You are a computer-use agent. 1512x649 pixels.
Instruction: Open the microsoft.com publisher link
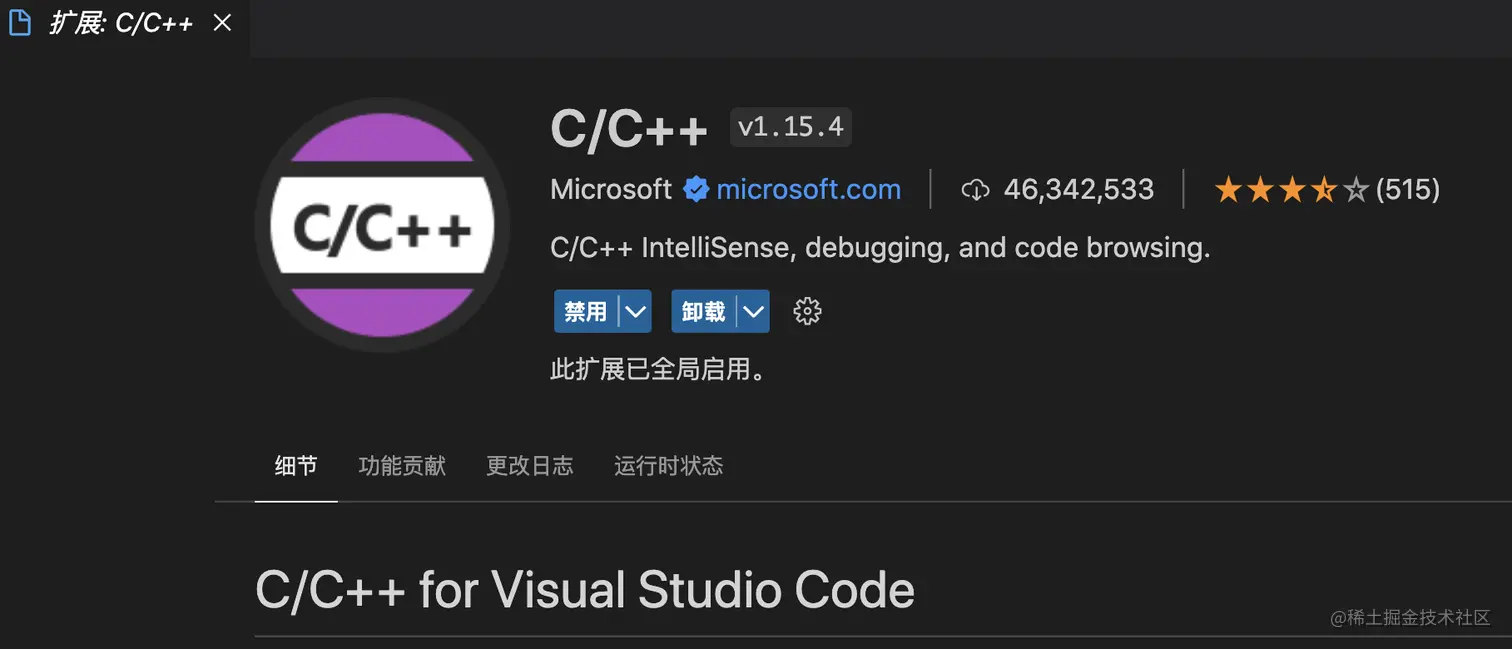[808, 189]
